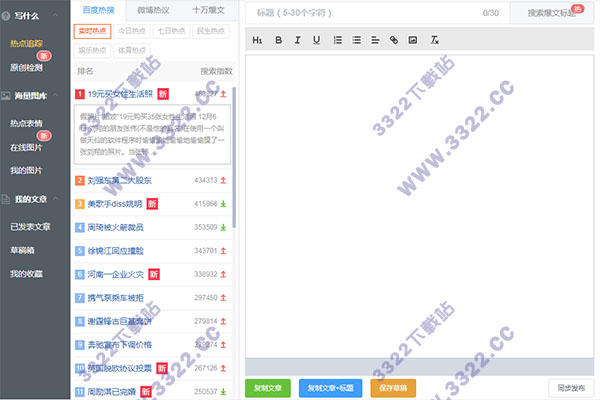
Task: Open 我的图片 in the sidebar
Action: (26, 171)
